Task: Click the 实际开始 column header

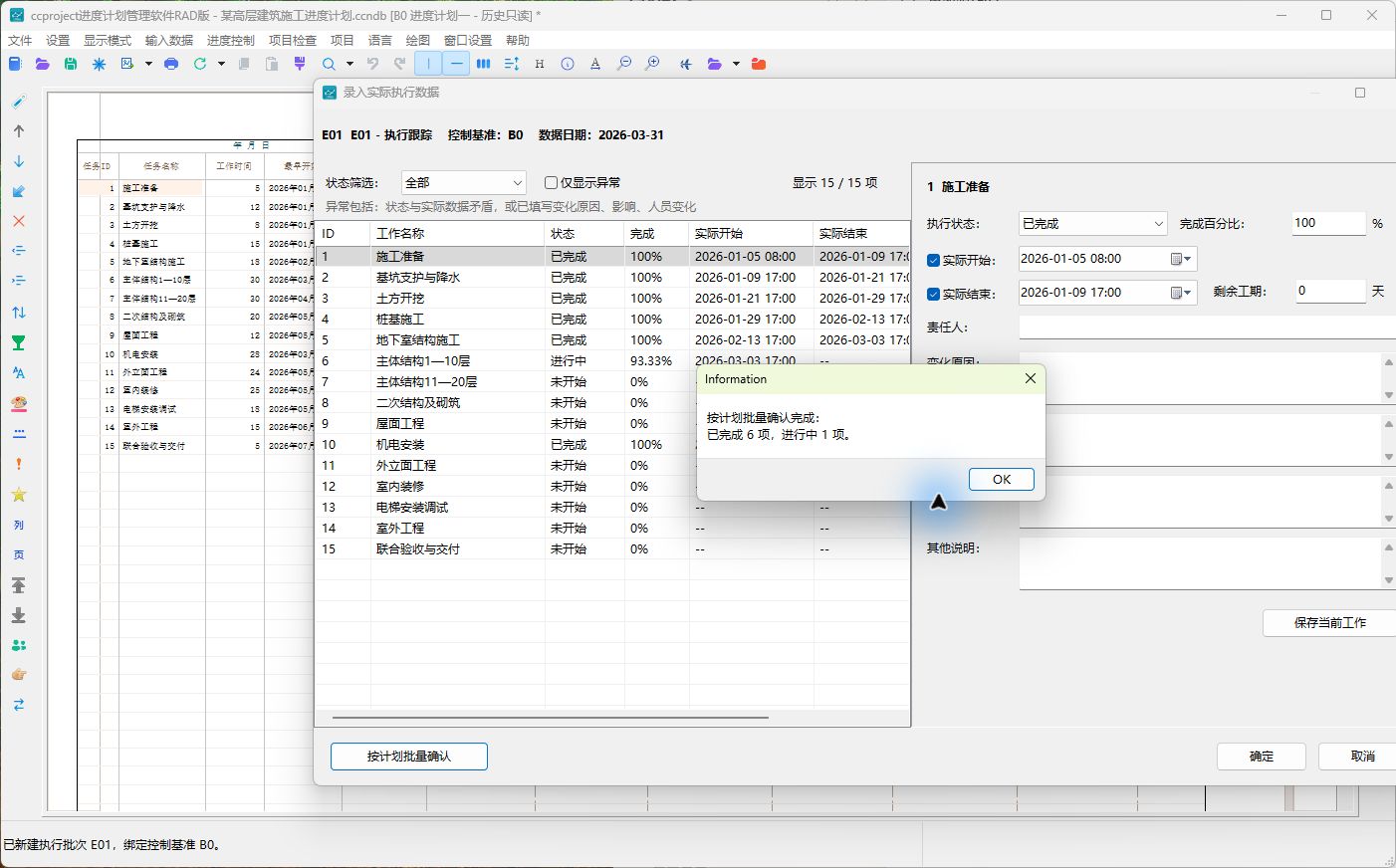Action: pos(751,234)
